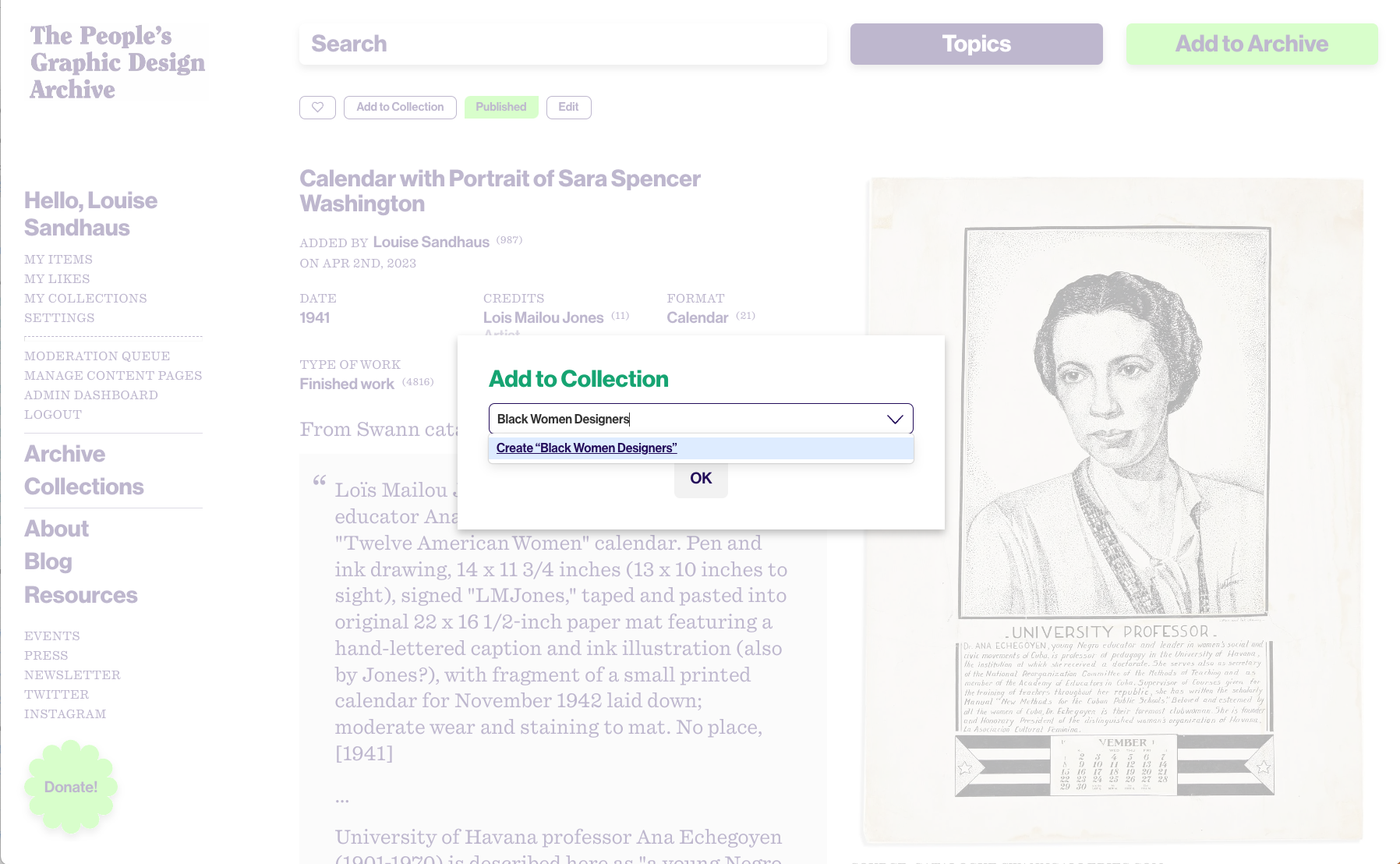
Task: Focus the Search field
Action: click(563, 44)
